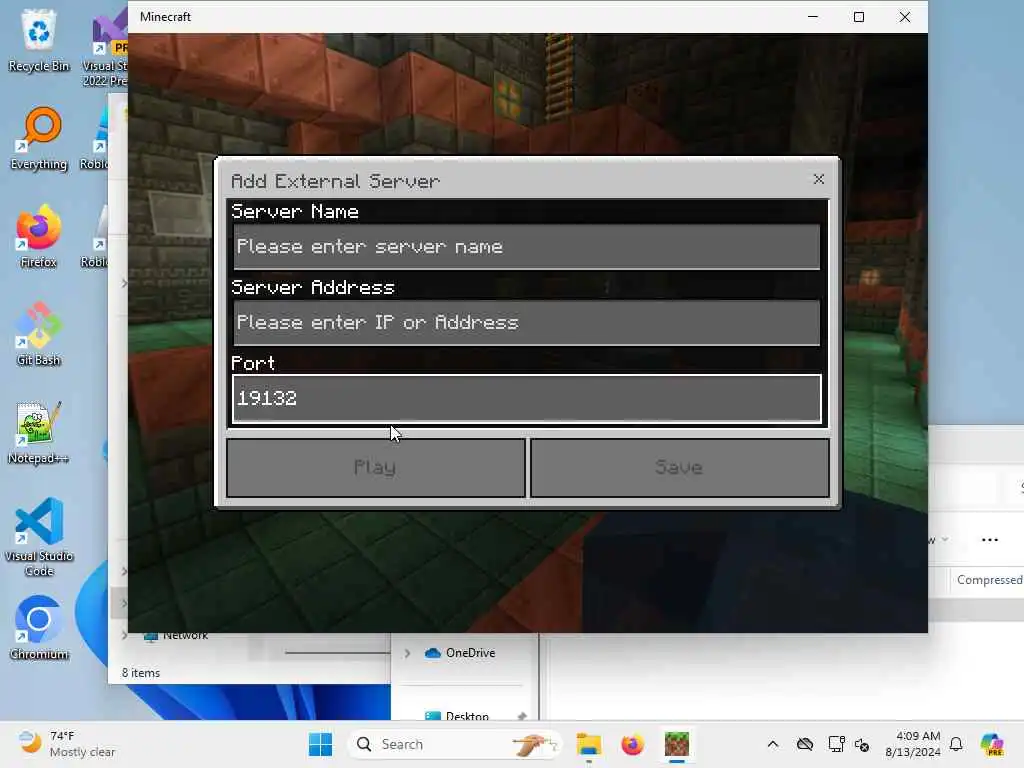Select the Git Bash desktop shortcut
Viewport: 1024px width, 768px height.
pyautogui.click(x=39, y=334)
